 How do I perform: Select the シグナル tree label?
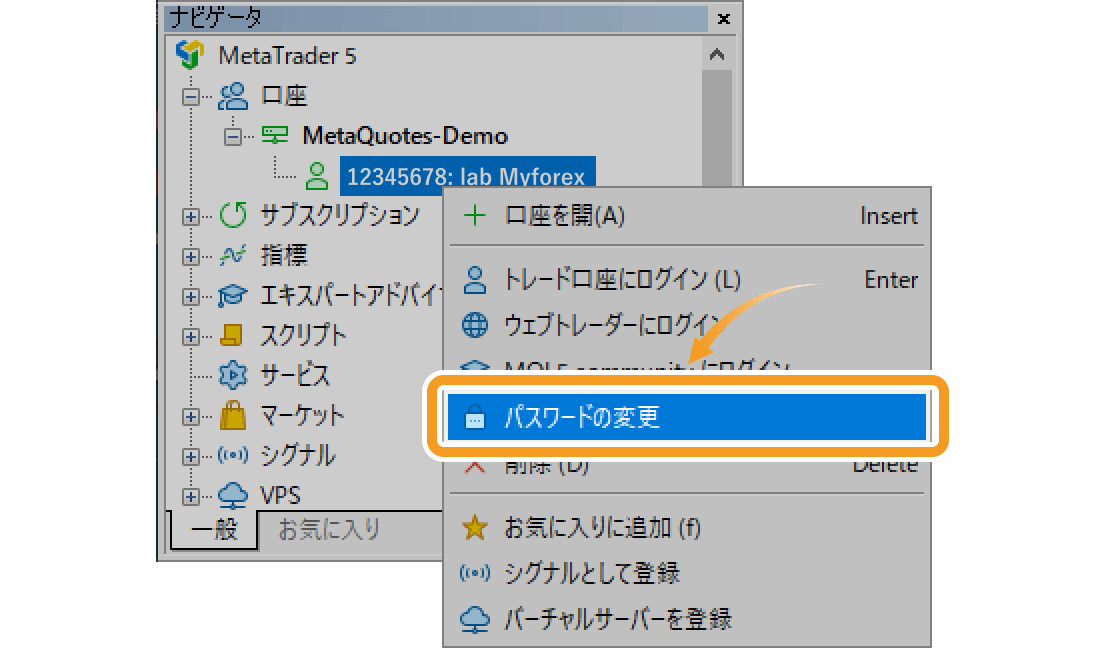coord(297,455)
